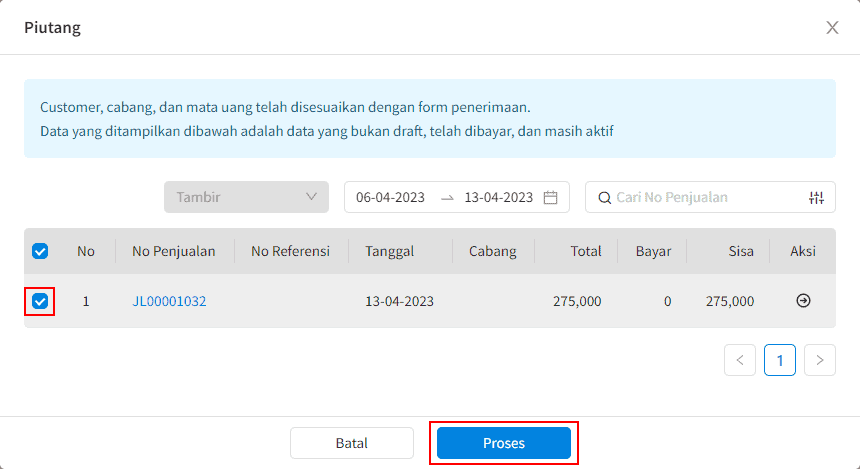
Task: Click the arrow action icon for JL00001032
Action: (x=803, y=301)
